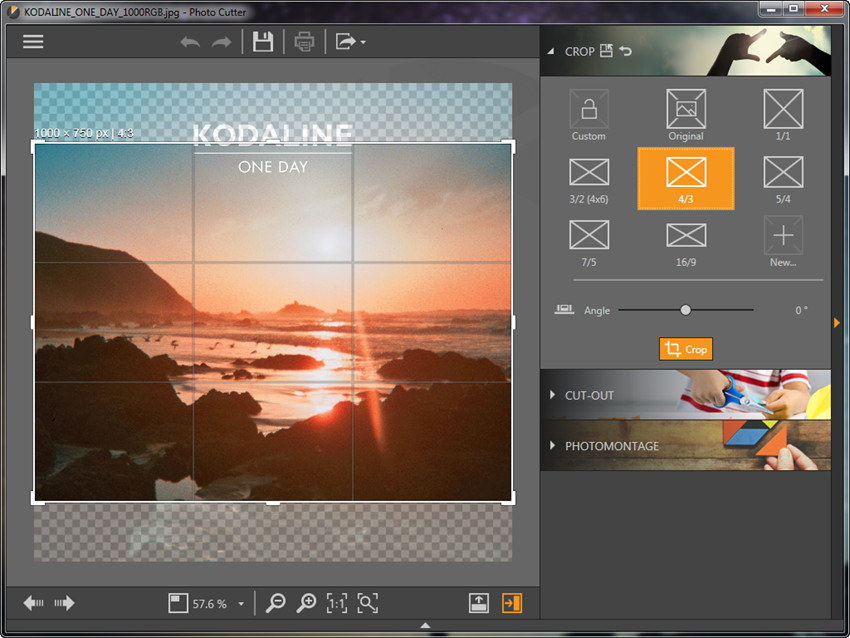
Task: Click the orange right-edge collapse arrow
Action: click(x=837, y=323)
